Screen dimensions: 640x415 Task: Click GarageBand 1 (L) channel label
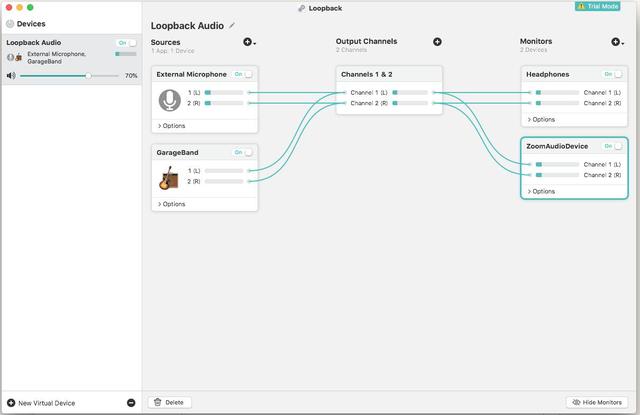point(194,171)
